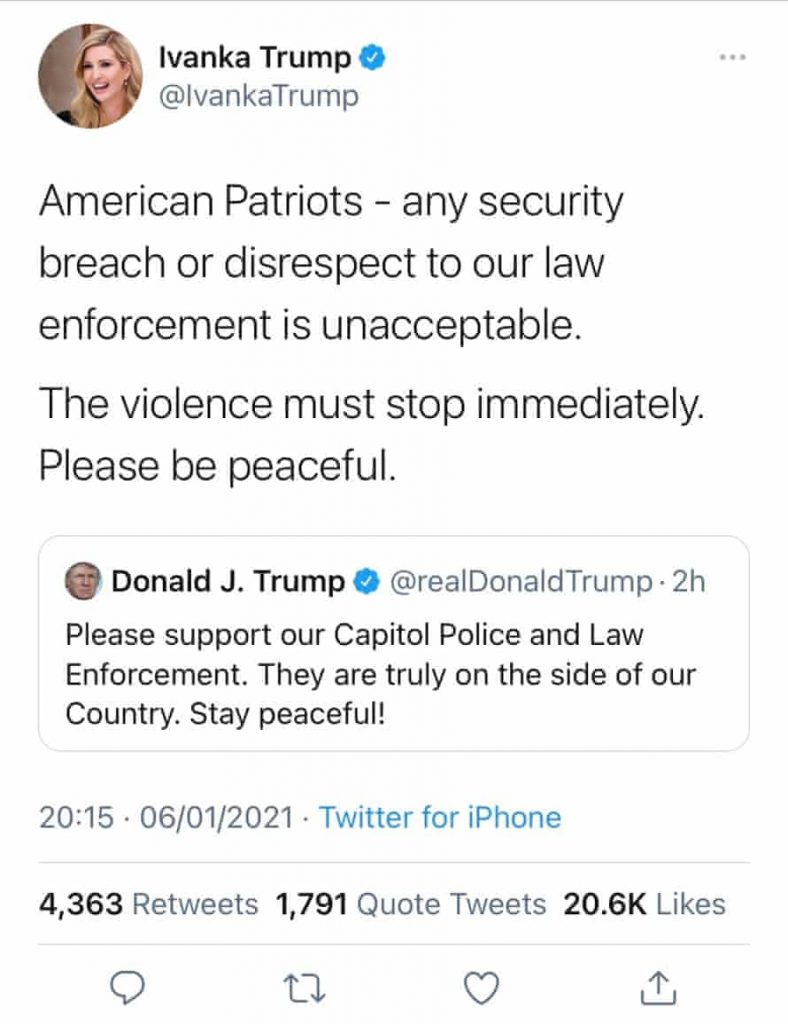Image resolution: width=788 pixels, height=1024 pixels.
Task: Tap Donald J. Trump's small avatar
Action: click(84, 581)
